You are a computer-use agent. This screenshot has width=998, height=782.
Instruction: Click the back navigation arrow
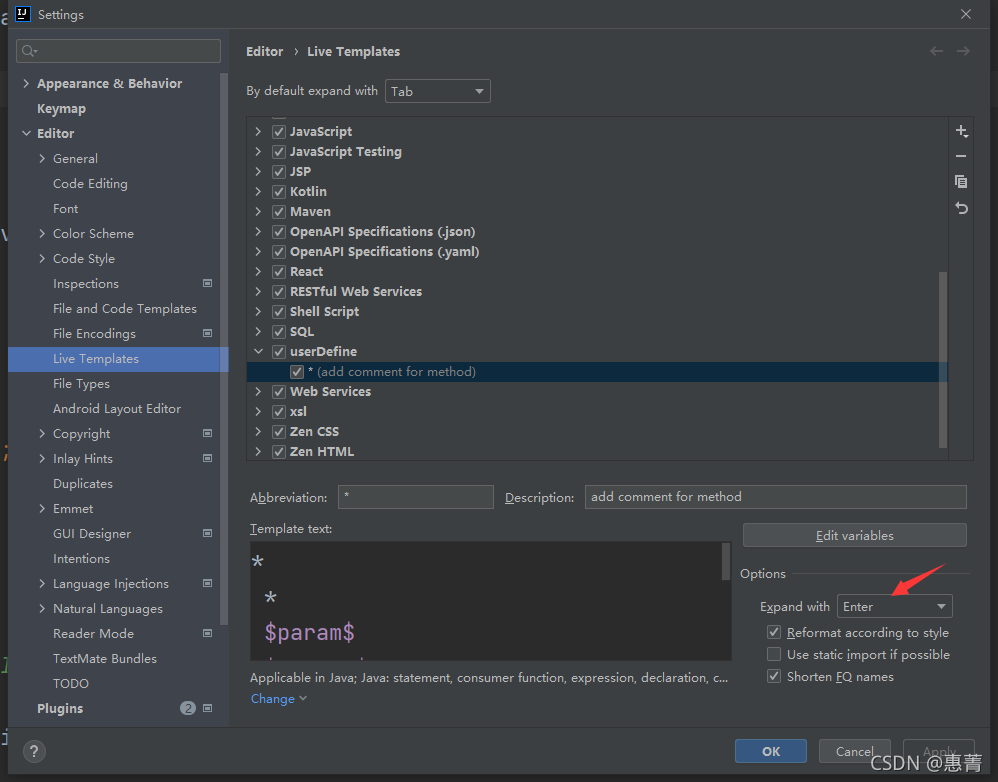click(x=936, y=51)
